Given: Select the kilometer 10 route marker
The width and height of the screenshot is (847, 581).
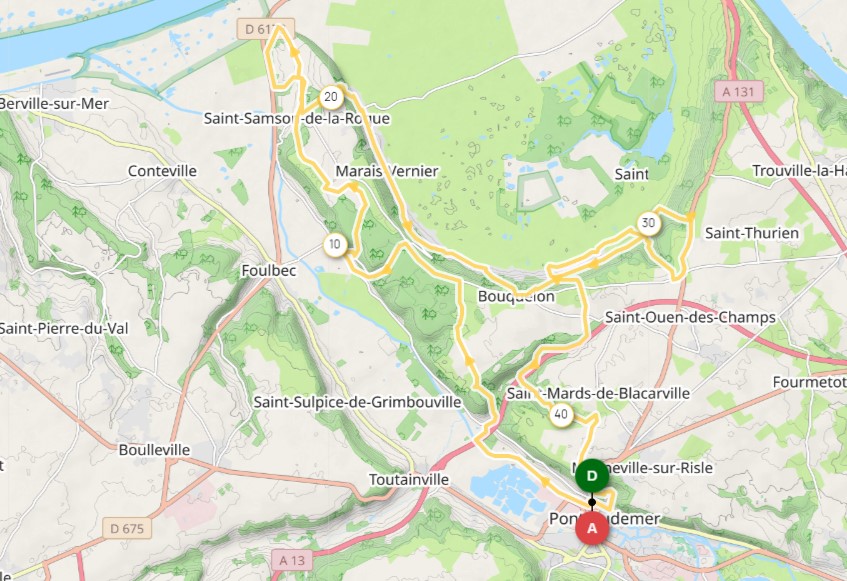Looking at the screenshot, I should point(335,245).
